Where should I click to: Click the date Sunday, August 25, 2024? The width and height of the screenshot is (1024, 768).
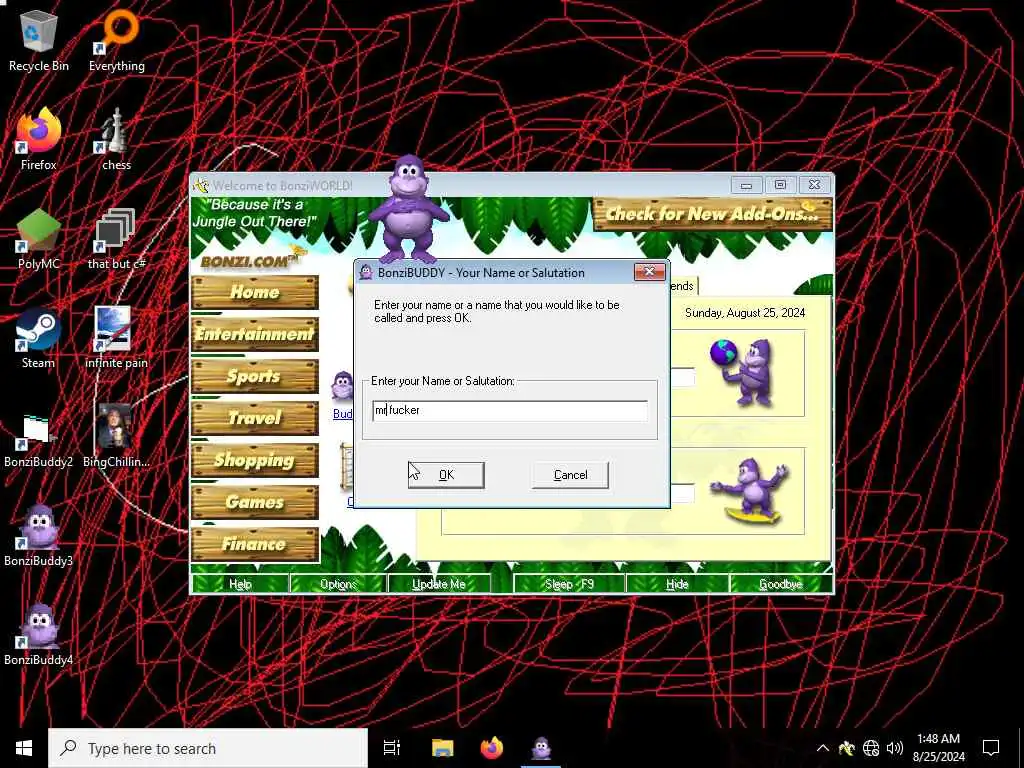745,313
